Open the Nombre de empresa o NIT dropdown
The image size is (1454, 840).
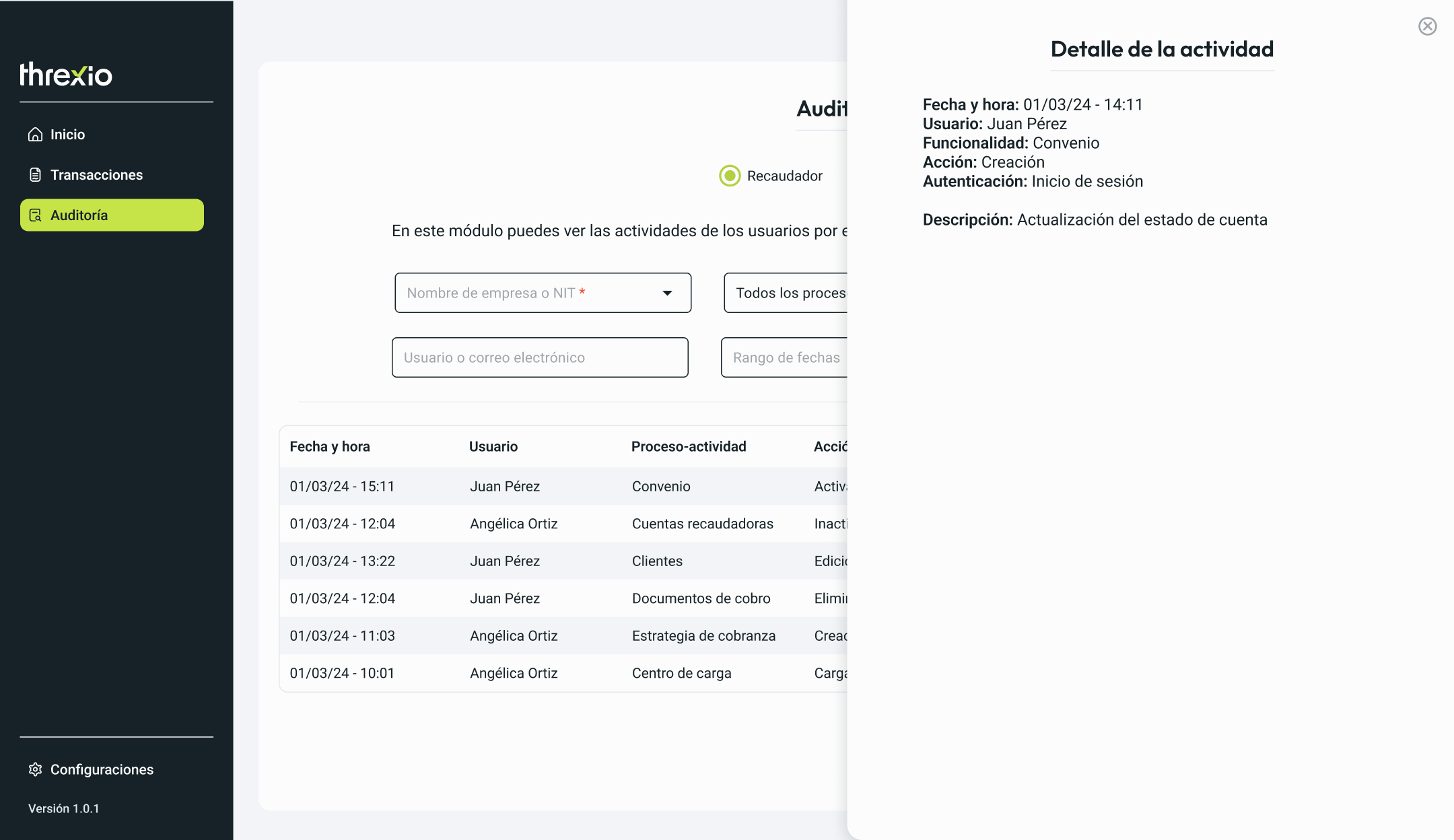pyautogui.click(x=543, y=293)
